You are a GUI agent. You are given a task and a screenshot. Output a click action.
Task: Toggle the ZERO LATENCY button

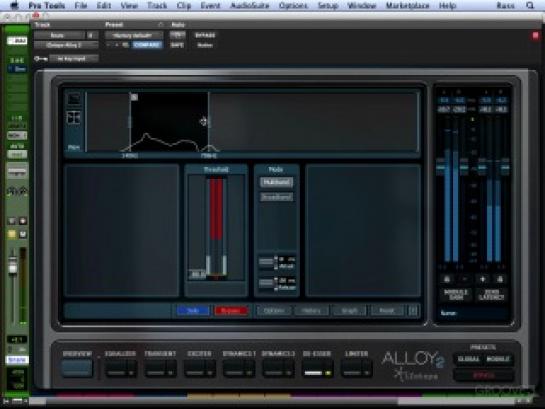[x=491, y=294]
